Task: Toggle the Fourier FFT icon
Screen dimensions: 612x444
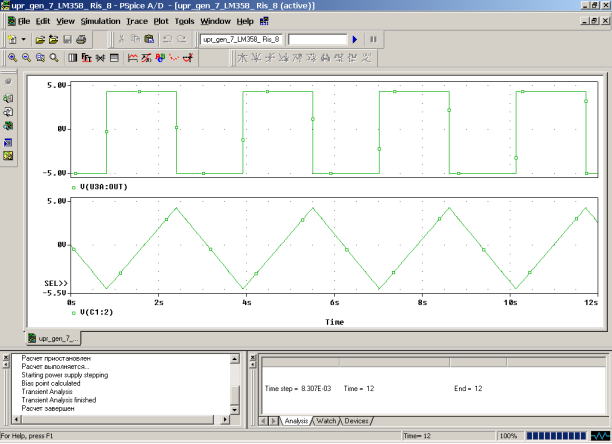Action: tap(86, 58)
